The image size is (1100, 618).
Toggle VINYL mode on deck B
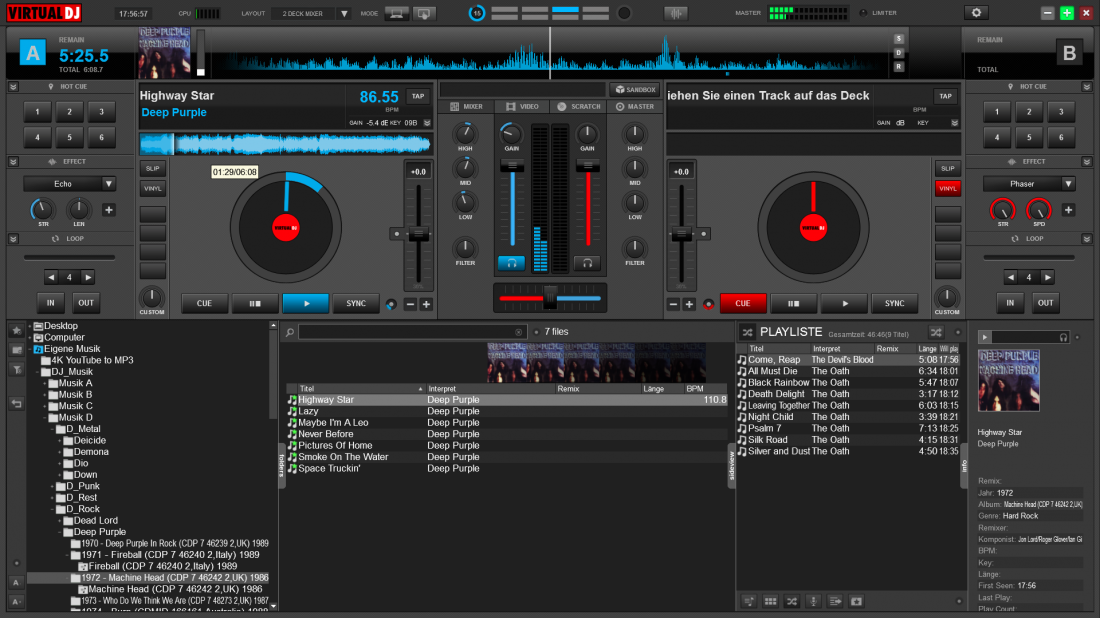(947, 188)
